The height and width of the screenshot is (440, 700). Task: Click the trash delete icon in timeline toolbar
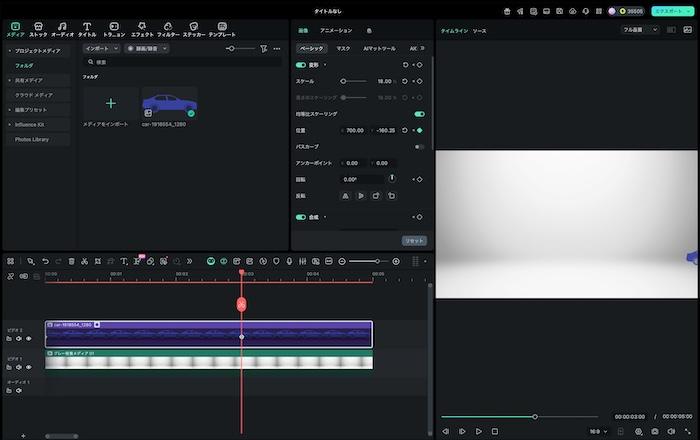[71, 261]
